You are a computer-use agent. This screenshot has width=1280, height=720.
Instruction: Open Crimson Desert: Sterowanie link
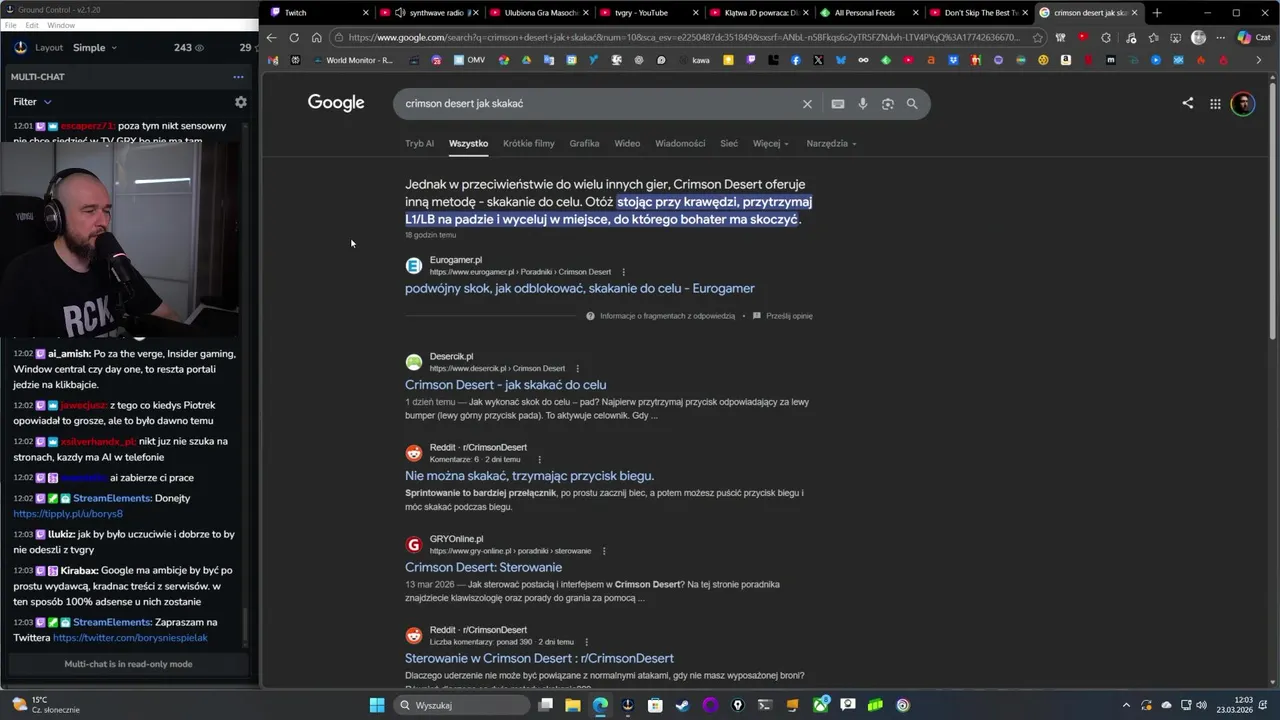click(483, 568)
